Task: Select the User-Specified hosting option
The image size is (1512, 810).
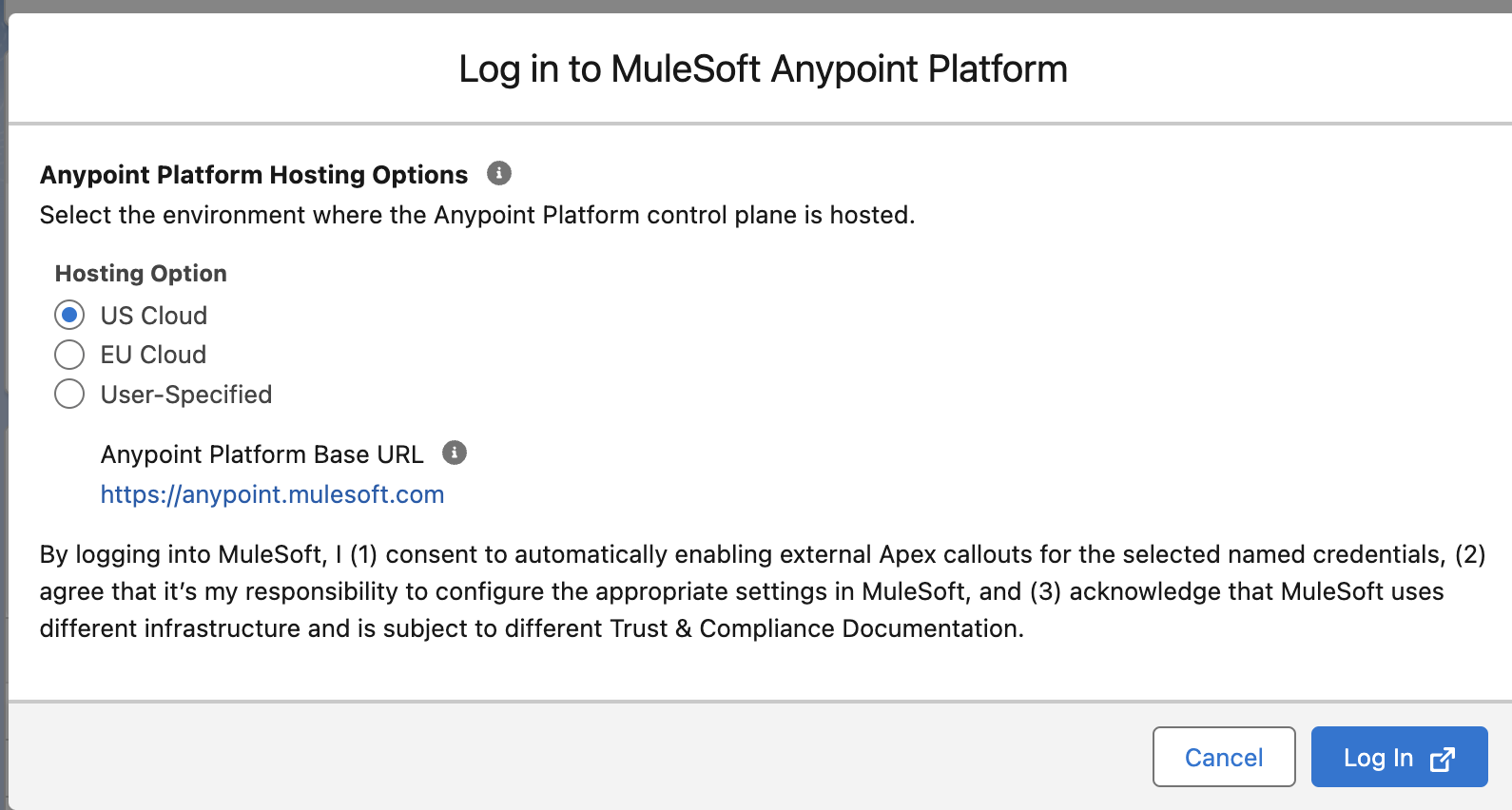Action: coord(69,394)
